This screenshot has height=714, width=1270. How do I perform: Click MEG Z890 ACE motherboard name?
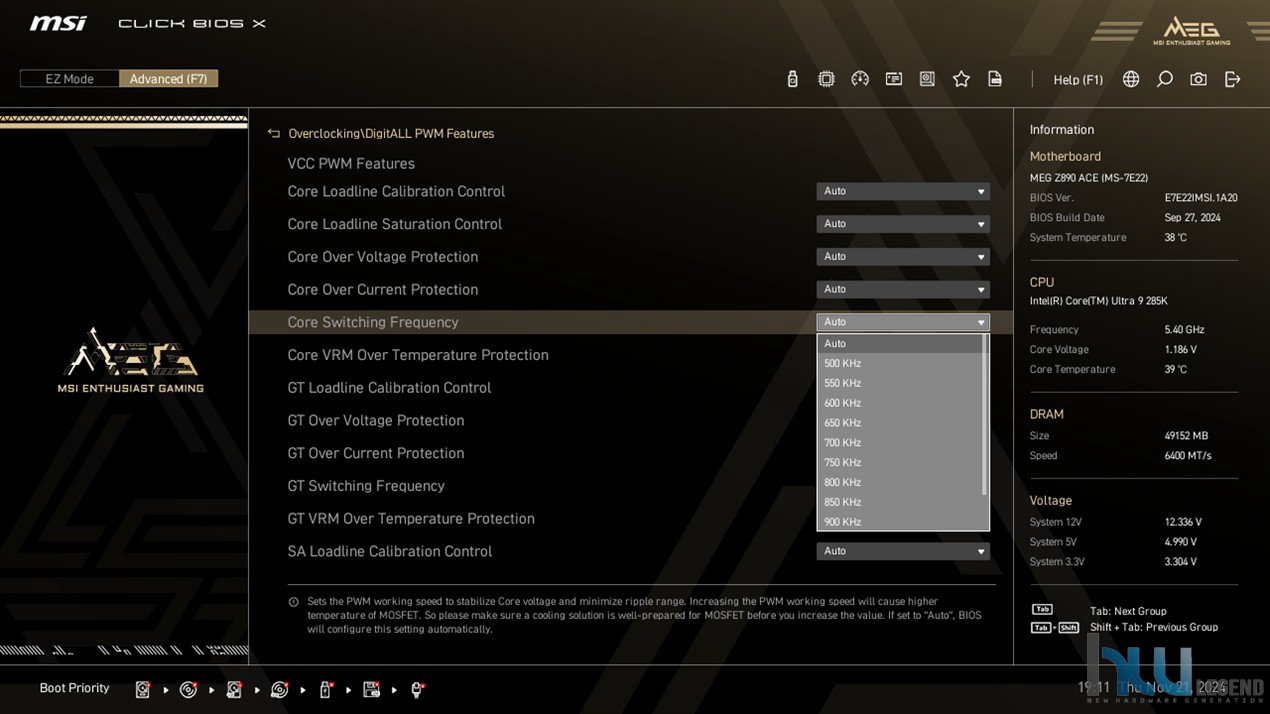tap(1089, 178)
